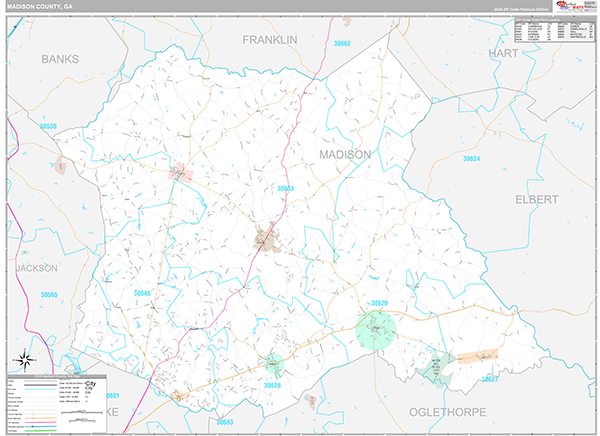The width and height of the screenshot is (600, 436).
Task: Click the FRANKLIN county label
Action: (x=270, y=40)
